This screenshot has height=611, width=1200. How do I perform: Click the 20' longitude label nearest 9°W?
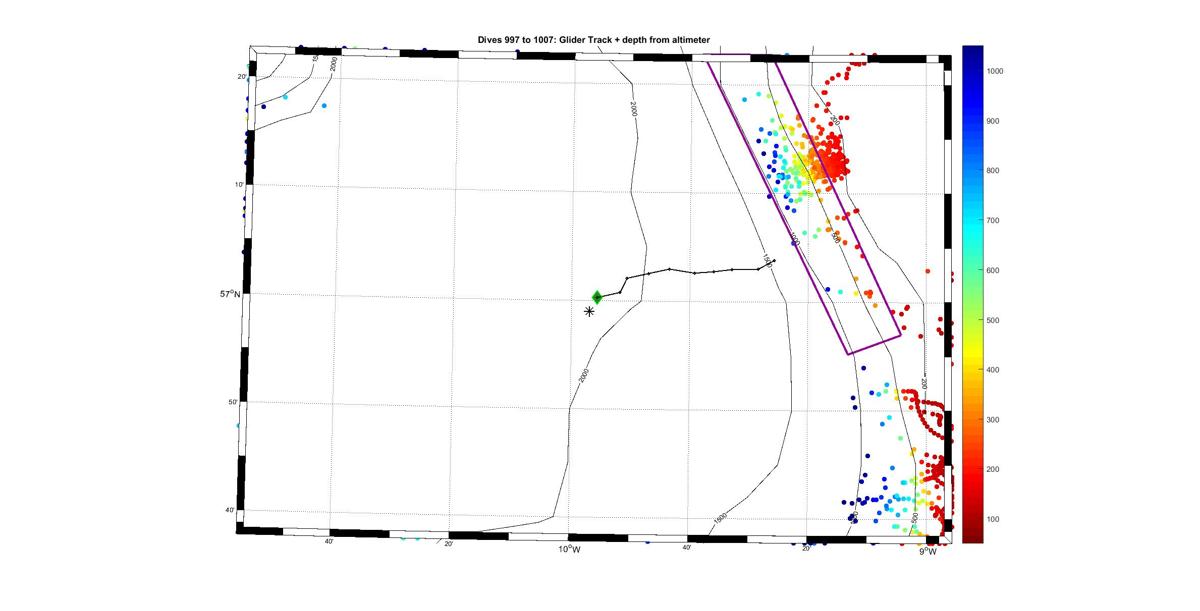(x=806, y=548)
